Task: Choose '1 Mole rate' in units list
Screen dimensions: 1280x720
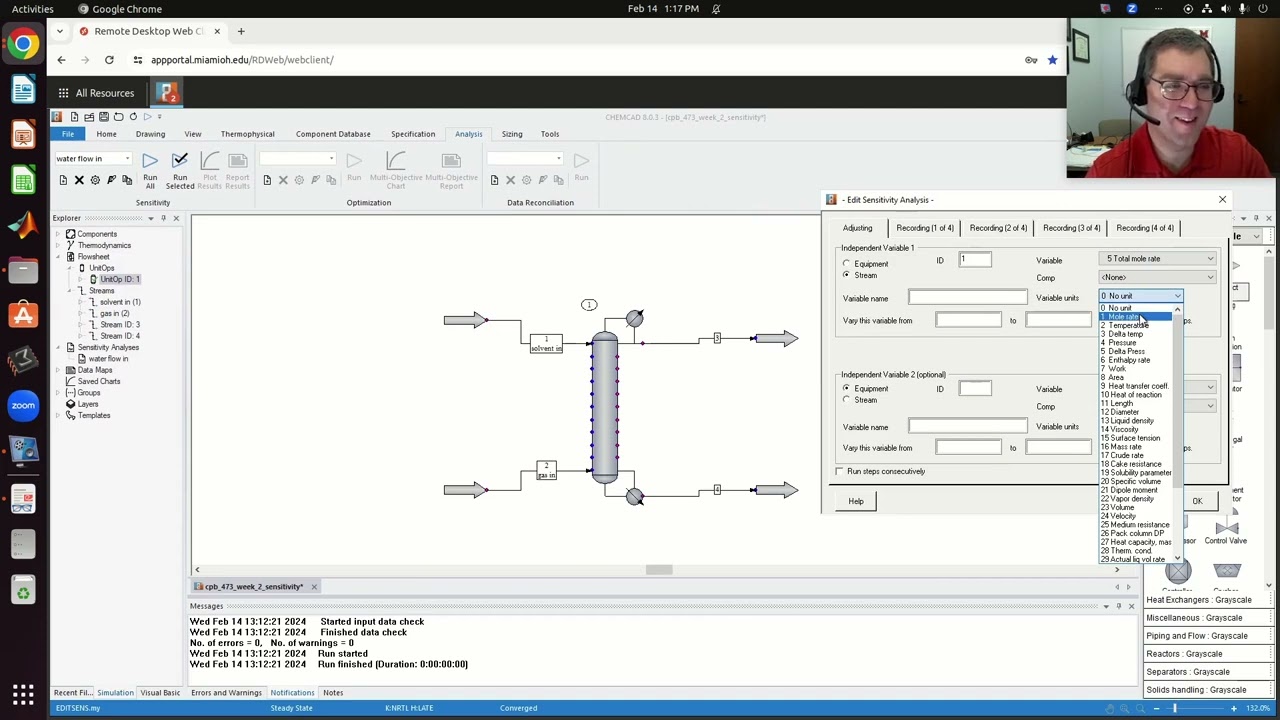Action: click(1136, 317)
